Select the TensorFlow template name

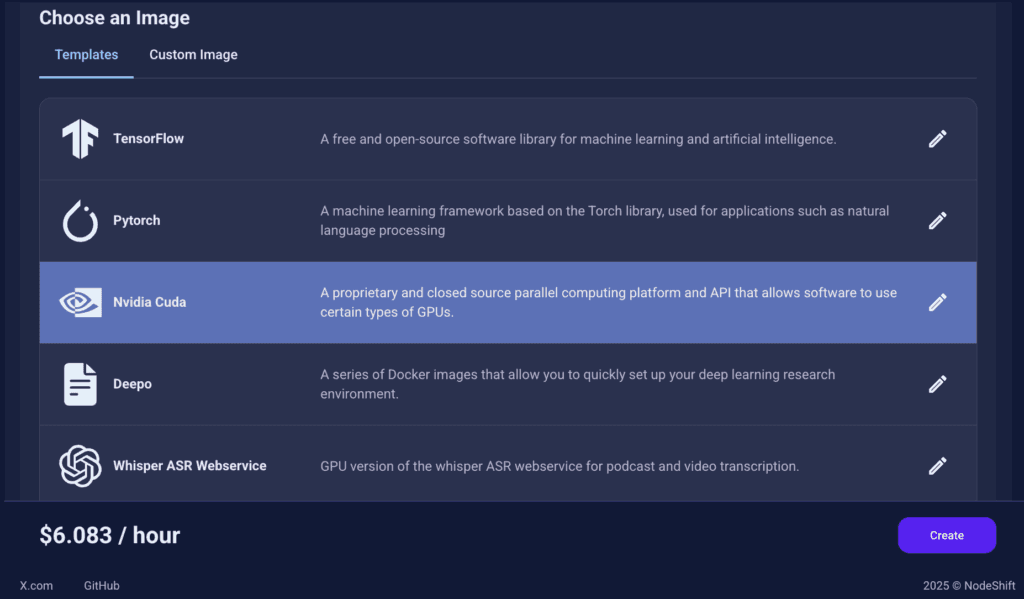pyautogui.click(x=148, y=138)
